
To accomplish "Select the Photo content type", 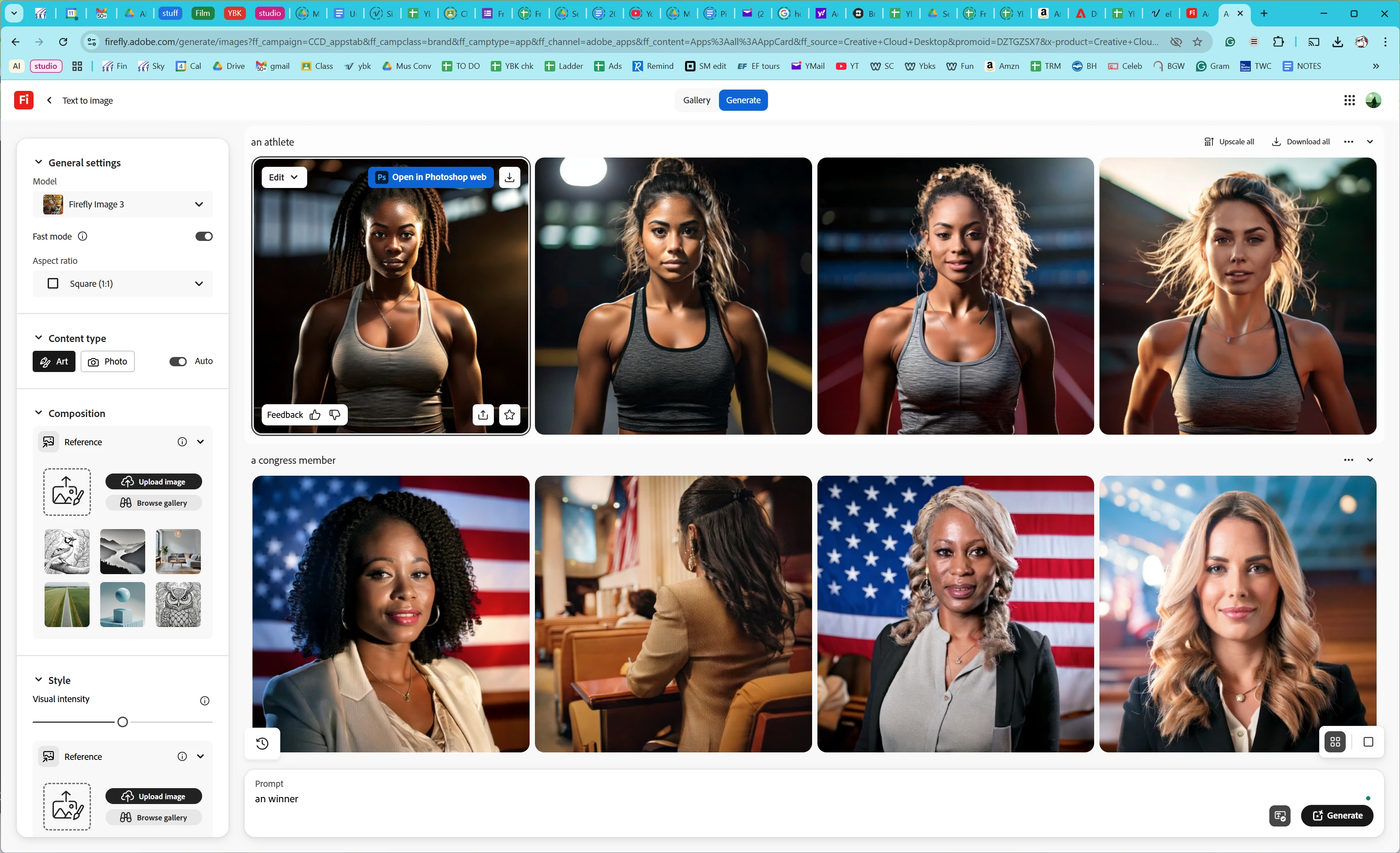I will 107,362.
